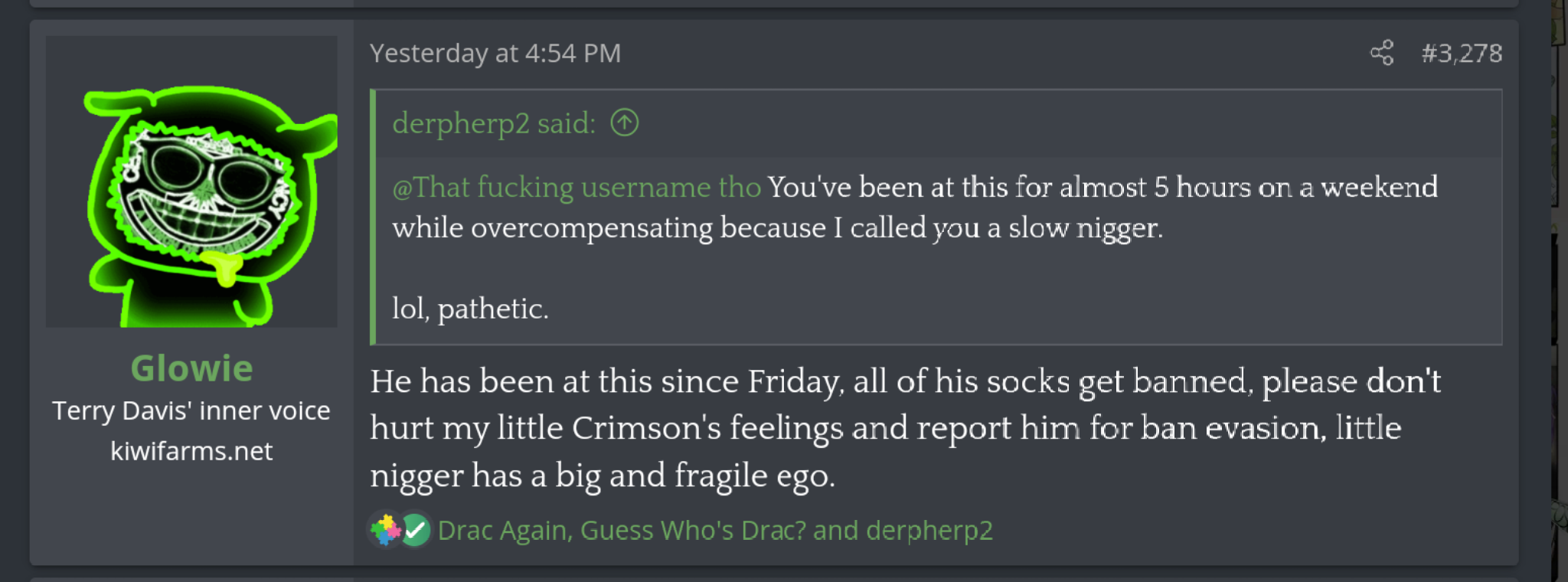Viewport: 1568px width, 582px height.
Task: Click 'Guess Who's Drac?' in the reactions list
Action: pos(693,530)
